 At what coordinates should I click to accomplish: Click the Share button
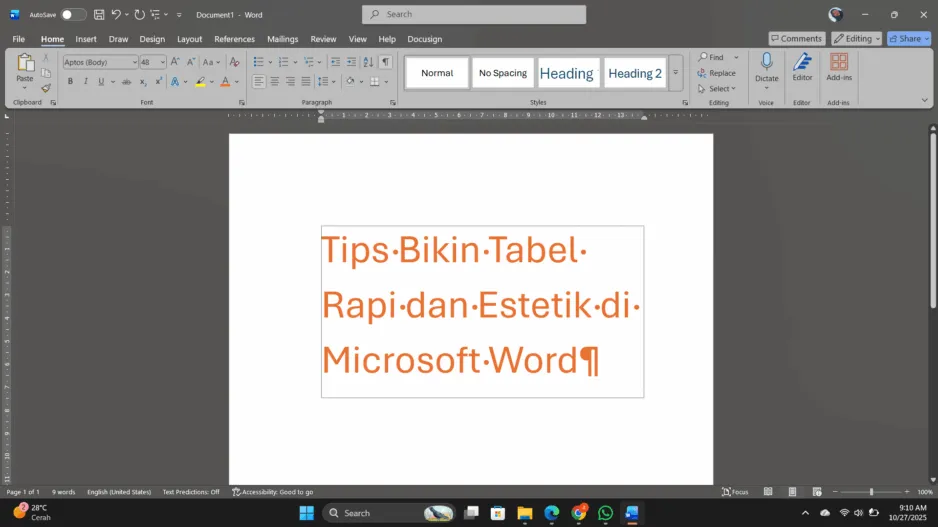[x=908, y=38]
